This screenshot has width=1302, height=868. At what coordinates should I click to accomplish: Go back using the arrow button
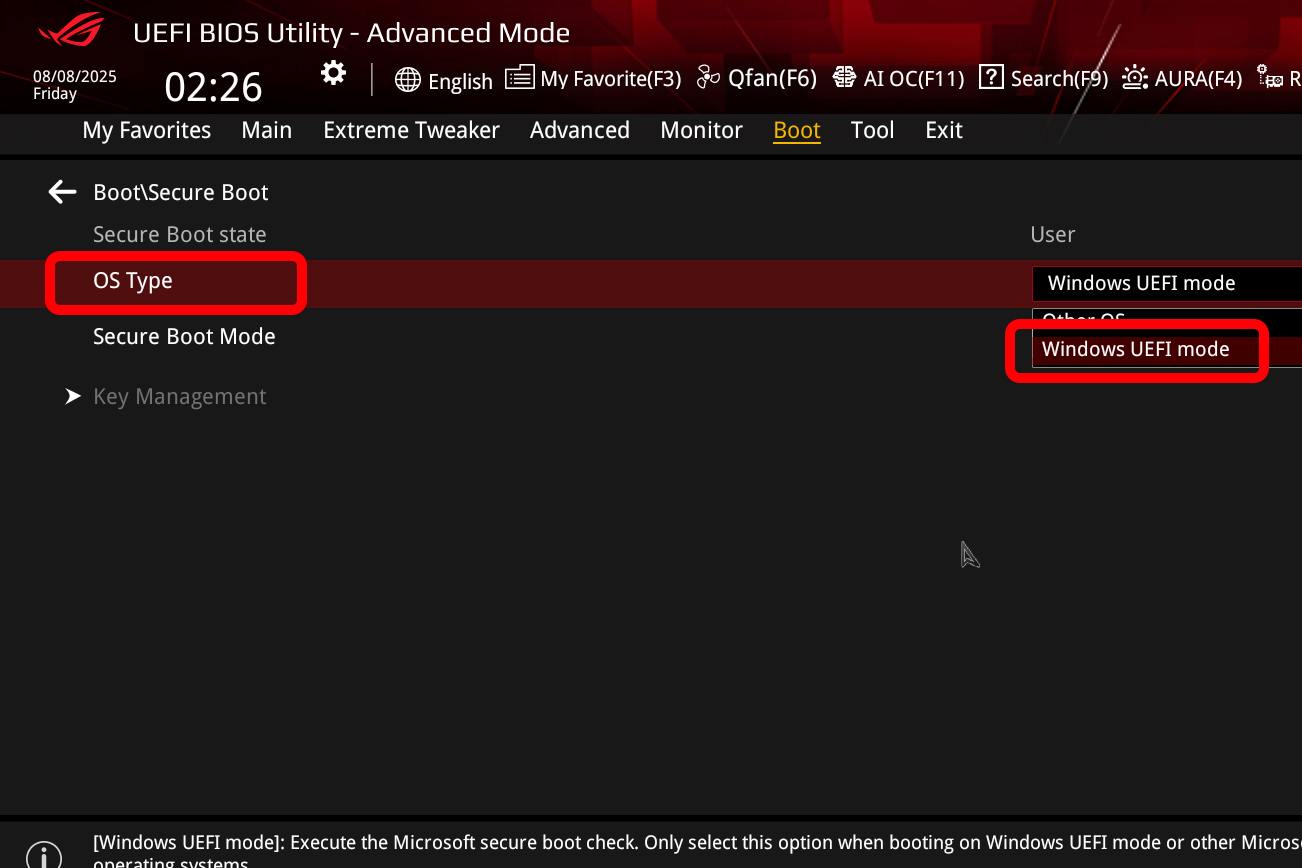61,192
